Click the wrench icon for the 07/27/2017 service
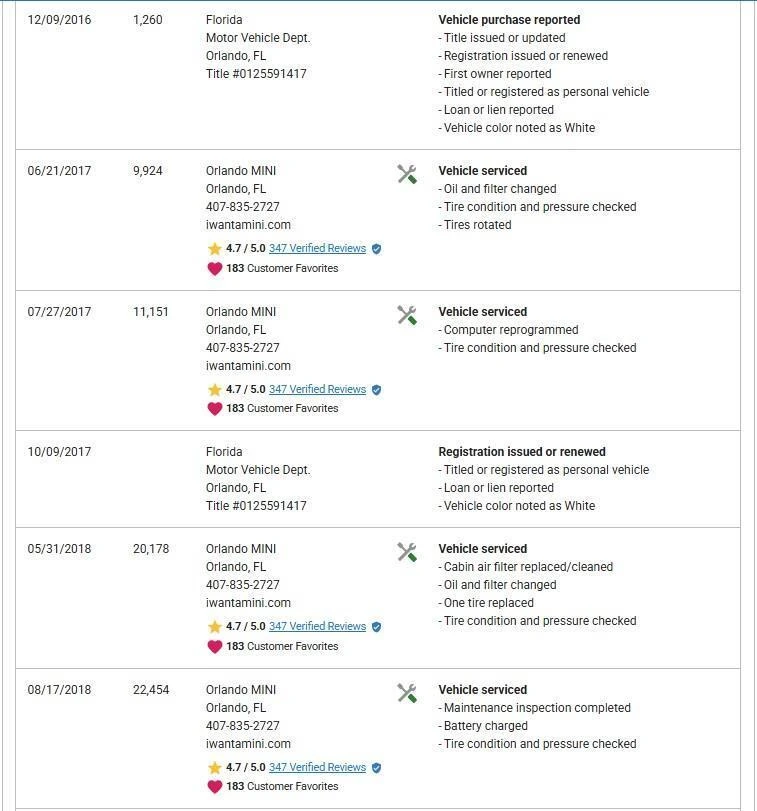Viewport: 757px width, 811px height. point(407,315)
